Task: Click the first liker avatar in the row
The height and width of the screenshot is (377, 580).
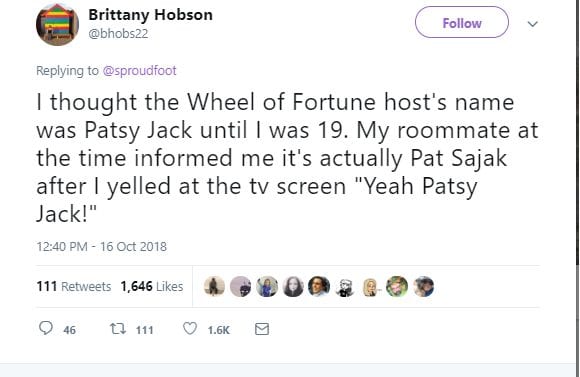Action: 215,286
